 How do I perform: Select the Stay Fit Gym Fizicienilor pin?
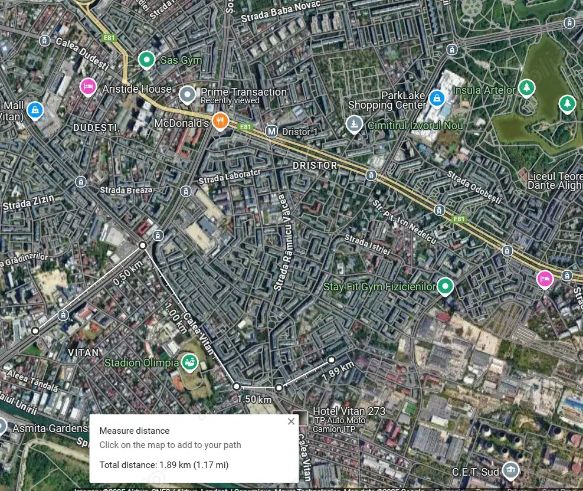(x=445, y=286)
